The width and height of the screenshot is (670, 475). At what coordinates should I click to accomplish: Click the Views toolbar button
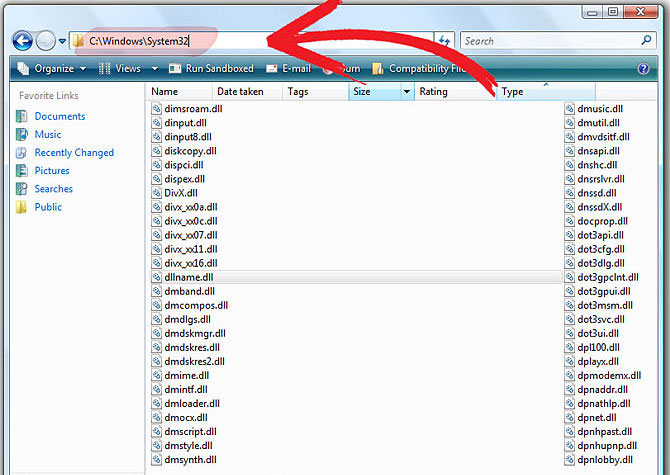coord(120,68)
